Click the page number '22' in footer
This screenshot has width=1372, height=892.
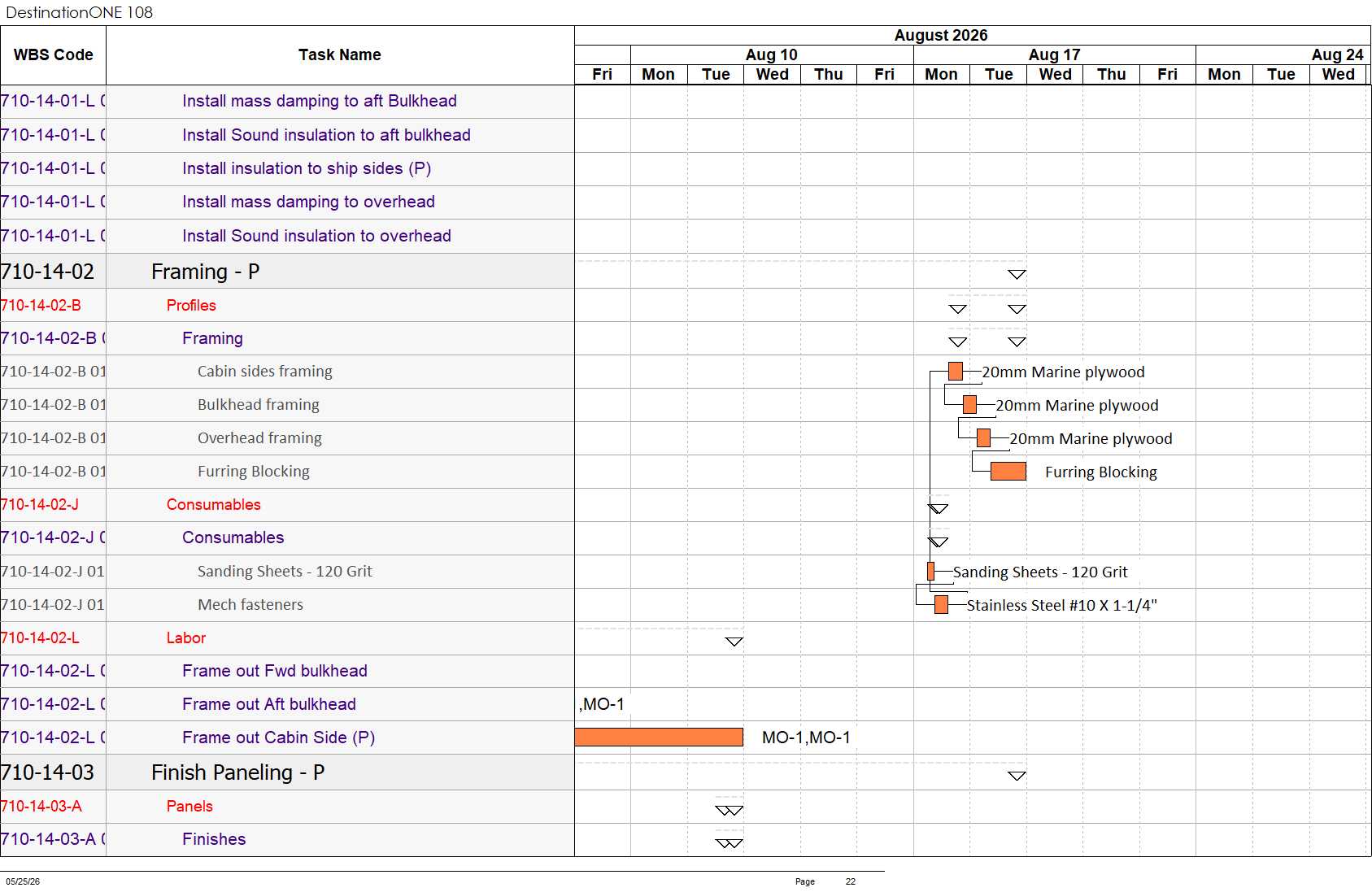tap(851, 881)
